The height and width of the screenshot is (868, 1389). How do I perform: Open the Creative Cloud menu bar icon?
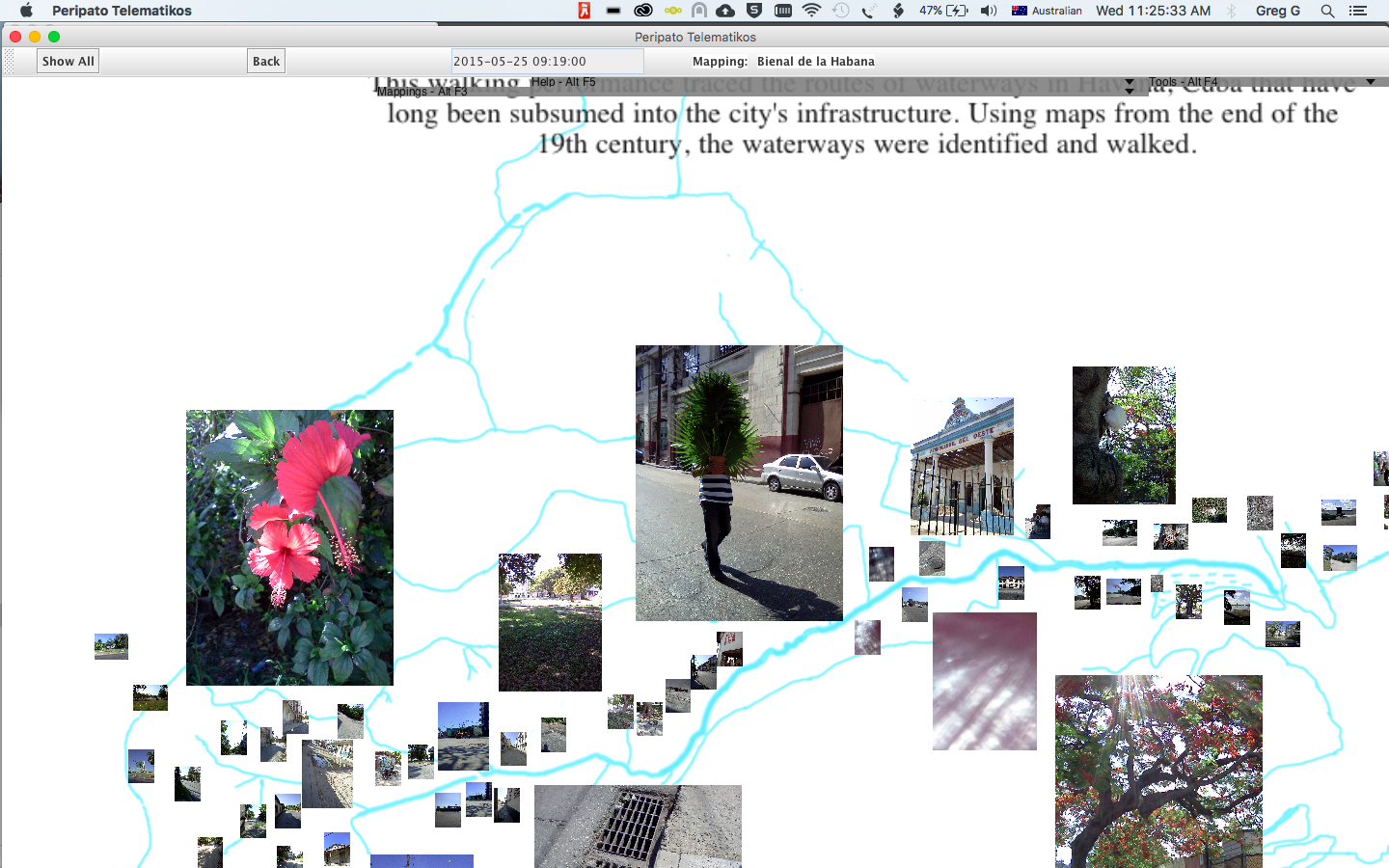pos(643,11)
